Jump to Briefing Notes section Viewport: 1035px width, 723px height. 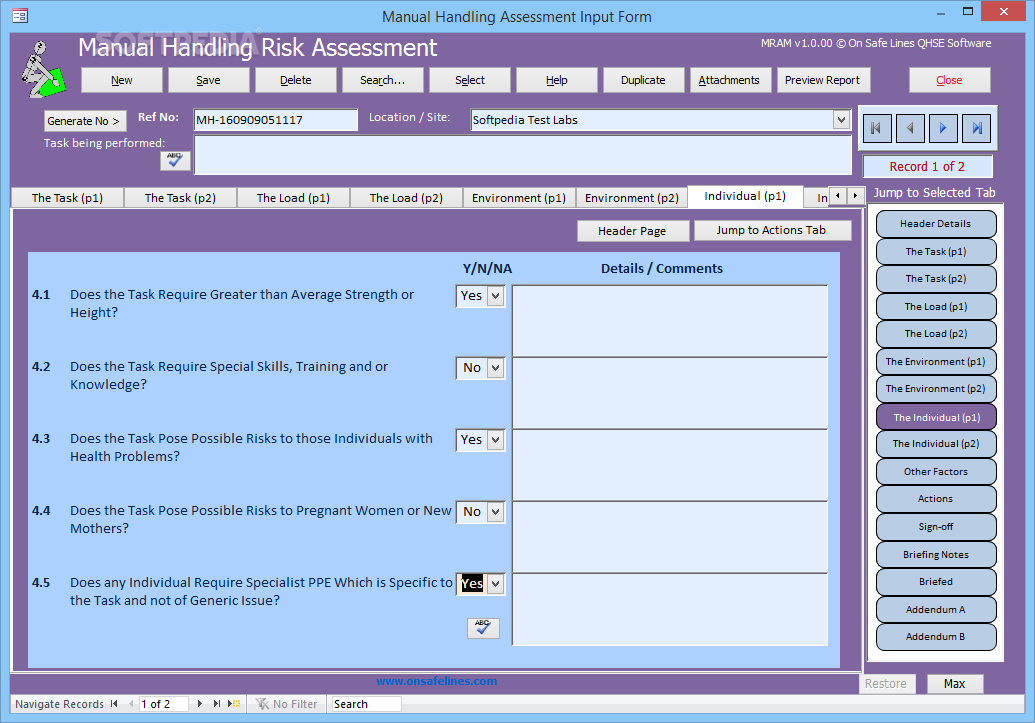(936, 555)
